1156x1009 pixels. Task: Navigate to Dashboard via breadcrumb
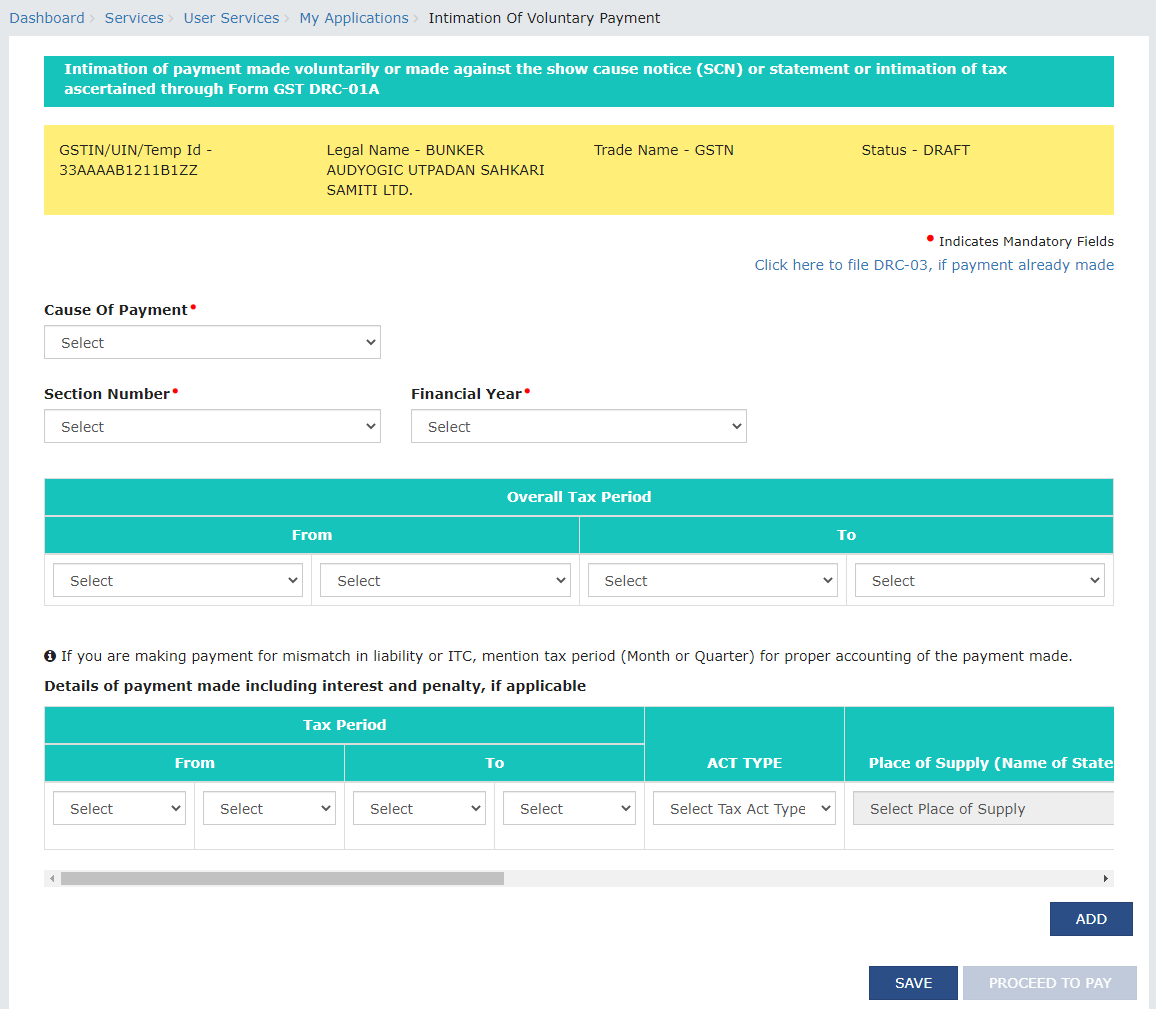coord(46,17)
